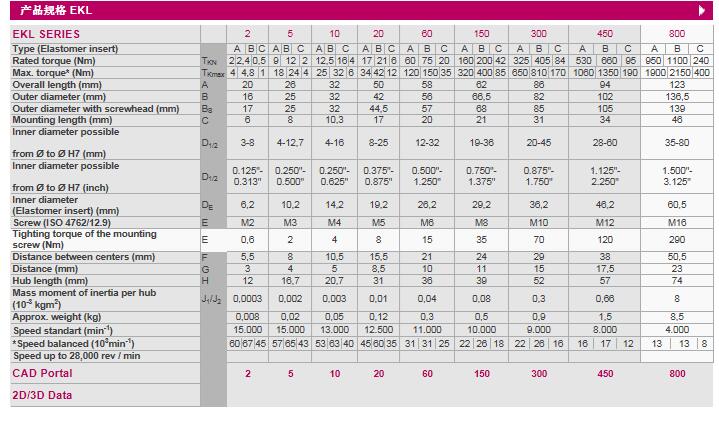Select the 800 column header
The height and width of the screenshot is (421, 719).
click(x=678, y=33)
